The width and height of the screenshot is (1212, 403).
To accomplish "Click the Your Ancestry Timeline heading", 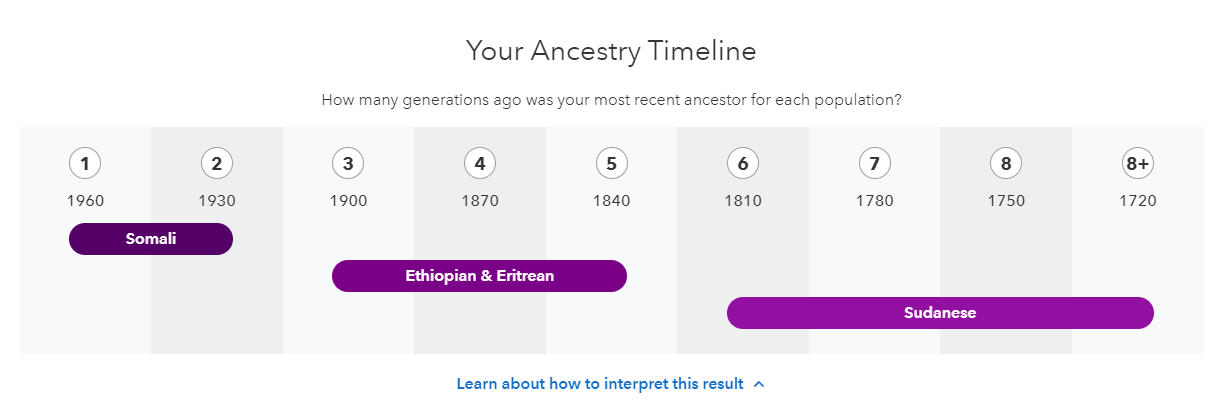I will tap(611, 51).
